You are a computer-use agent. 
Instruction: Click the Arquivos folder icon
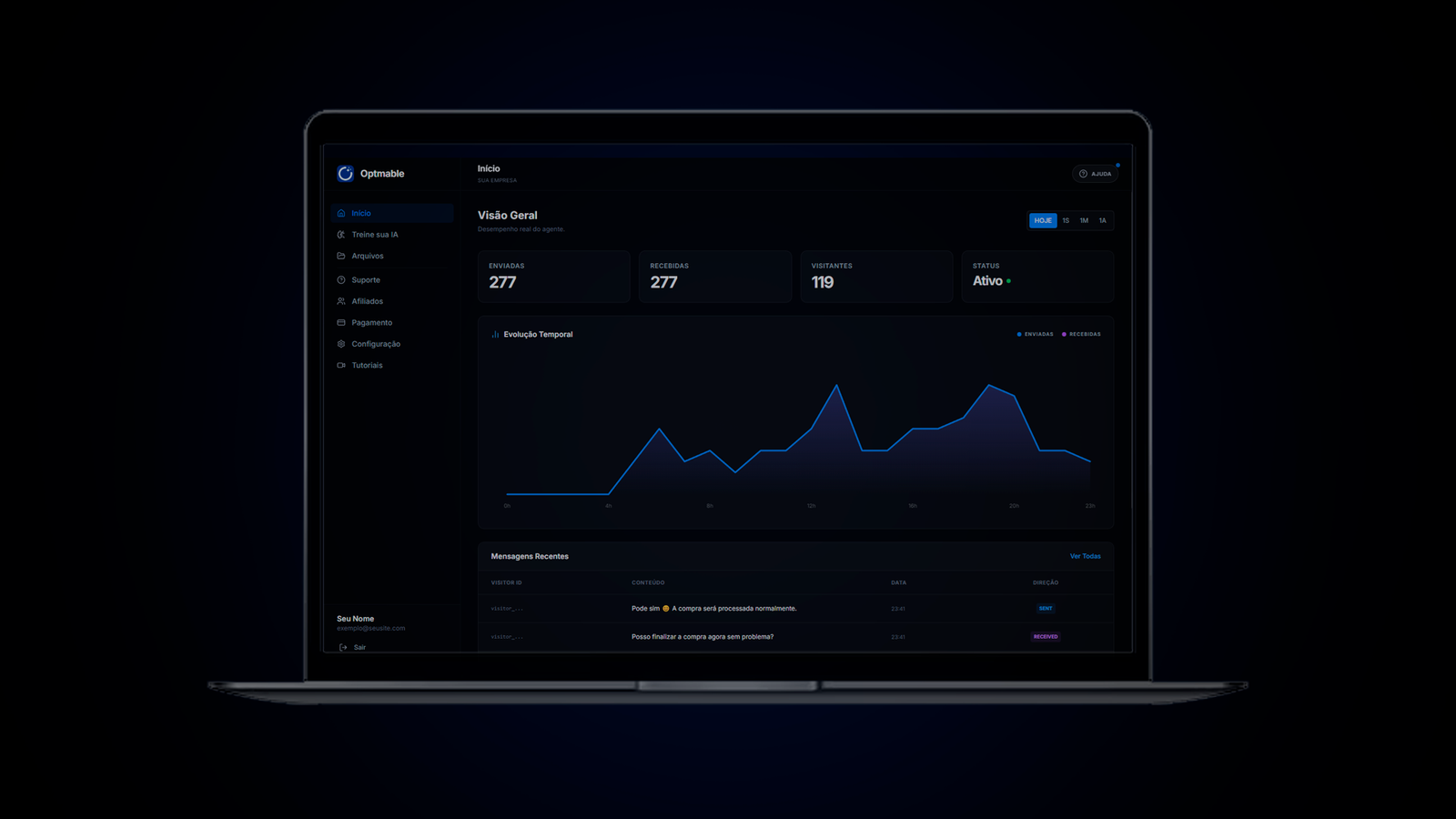point(341,256)
